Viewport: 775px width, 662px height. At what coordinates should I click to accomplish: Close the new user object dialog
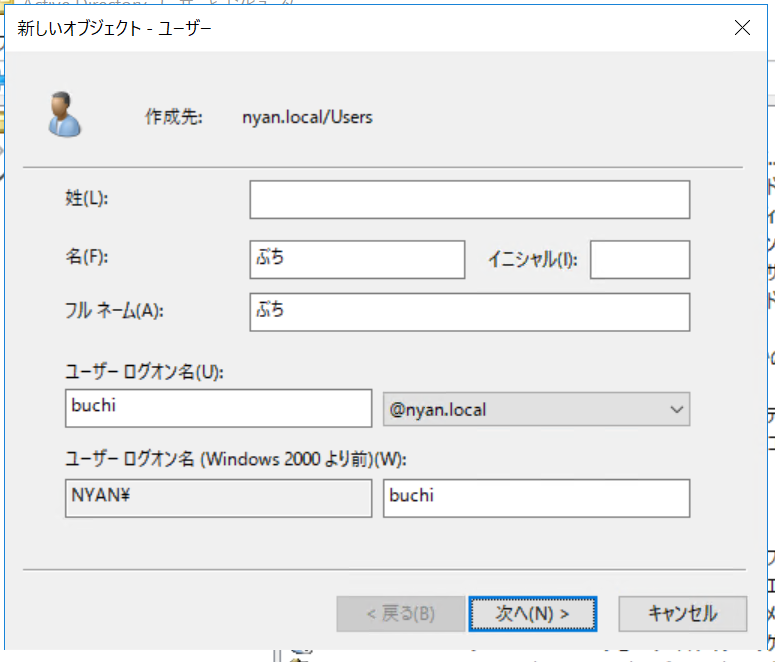(742, 28)
